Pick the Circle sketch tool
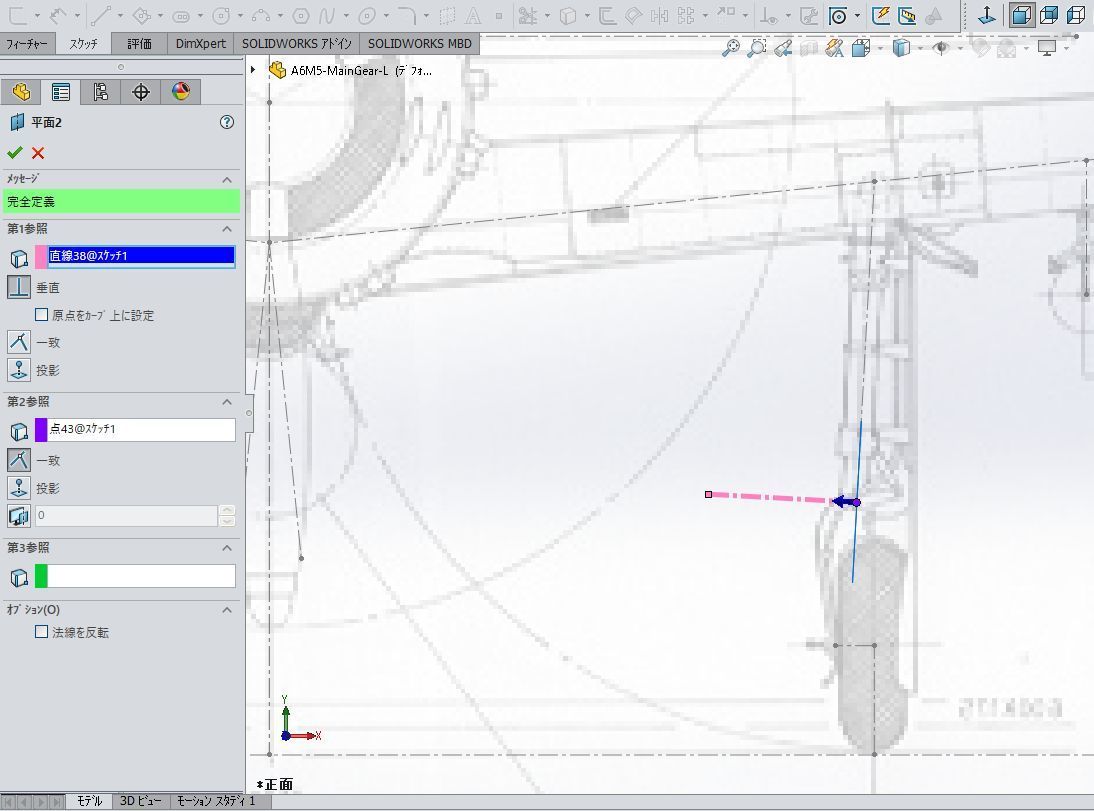 point(221,15)
